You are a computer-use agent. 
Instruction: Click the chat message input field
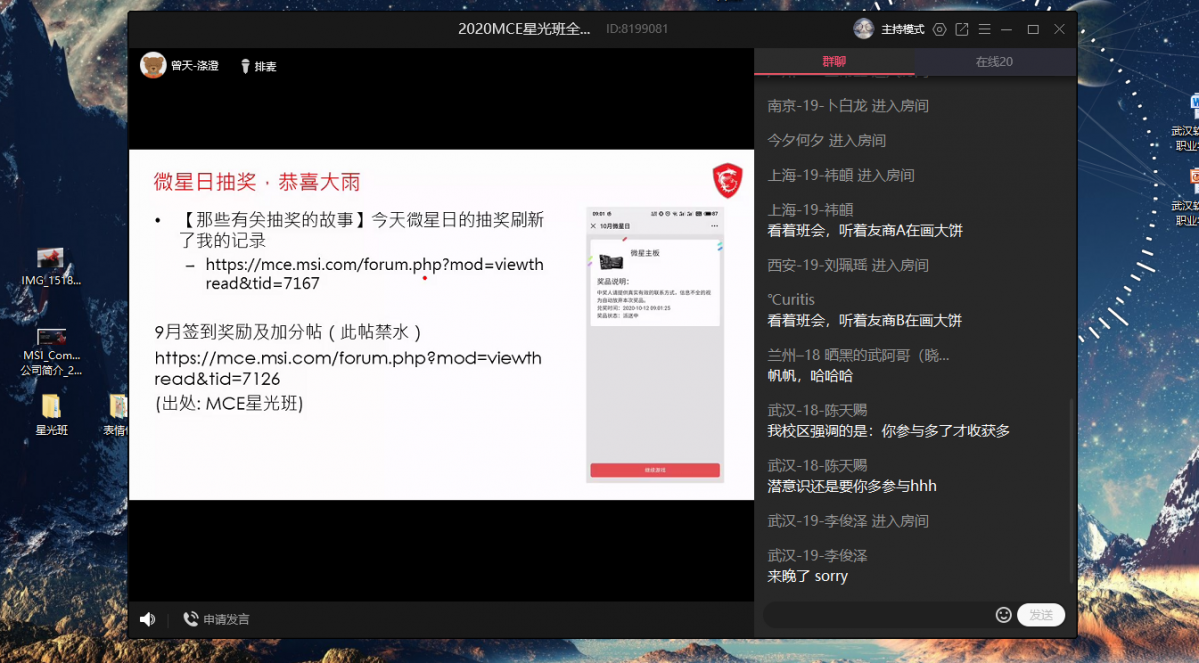[x=878, y=615]
